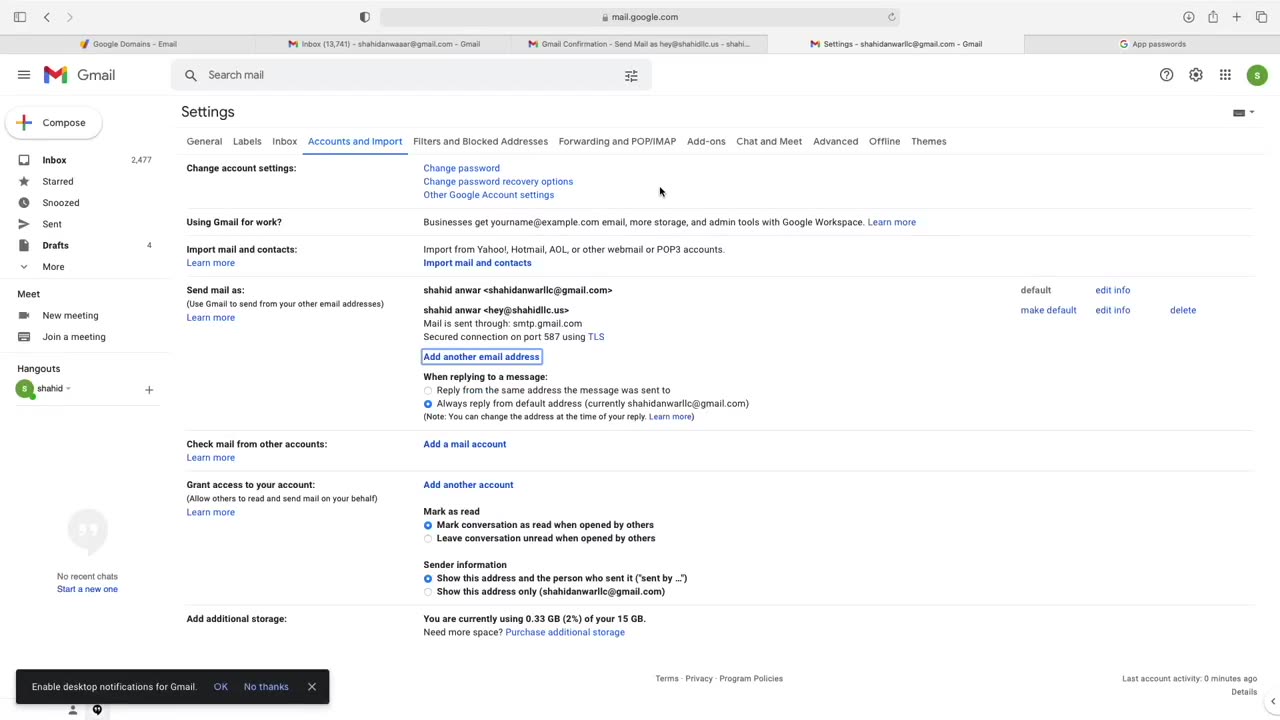
Task: Click the browser sidebar toggle icon
Action: point(19,17)
